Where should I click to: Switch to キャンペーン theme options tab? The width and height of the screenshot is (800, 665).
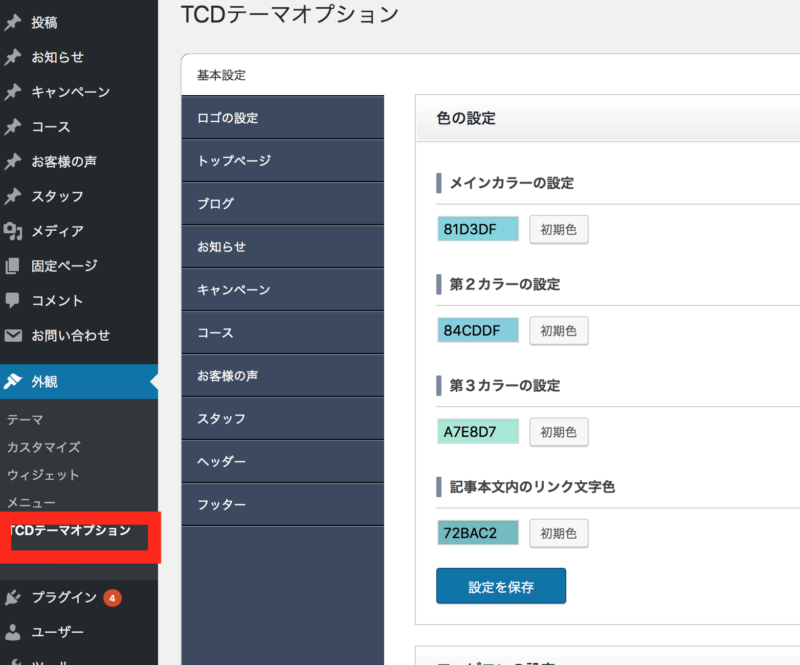(283, 289)
